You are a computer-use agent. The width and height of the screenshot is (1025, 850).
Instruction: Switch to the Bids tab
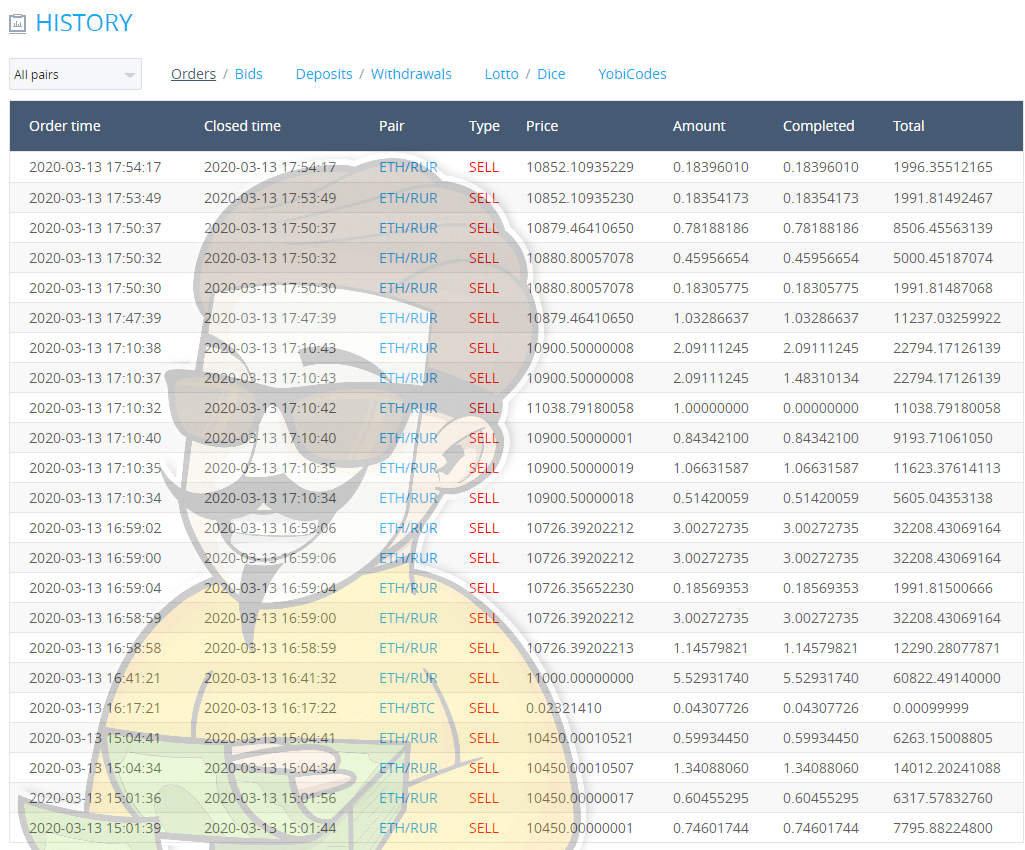pyautogui.click(x=248, y=74)
